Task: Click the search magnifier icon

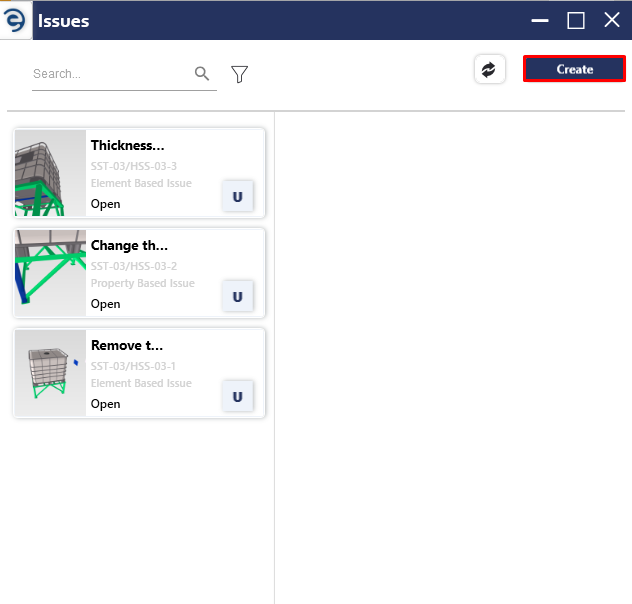Action: pos(202,74)
